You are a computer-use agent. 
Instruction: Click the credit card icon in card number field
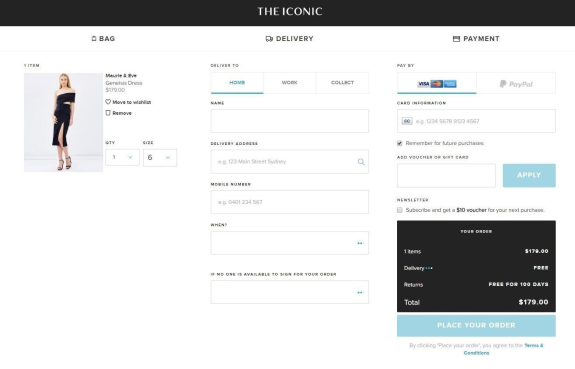pyautogui.click(x=407, y=121)
